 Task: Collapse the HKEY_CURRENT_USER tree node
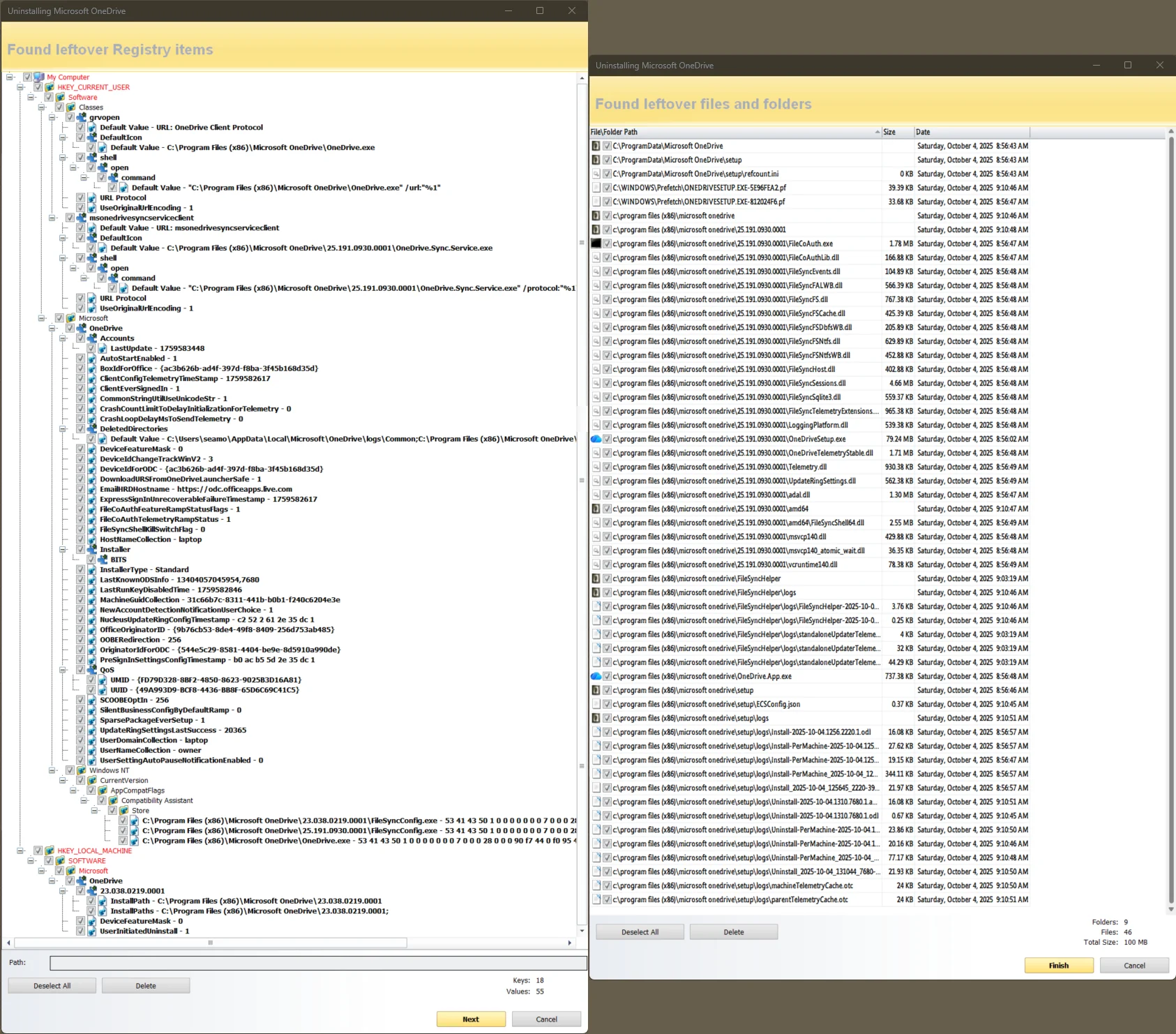20,87
